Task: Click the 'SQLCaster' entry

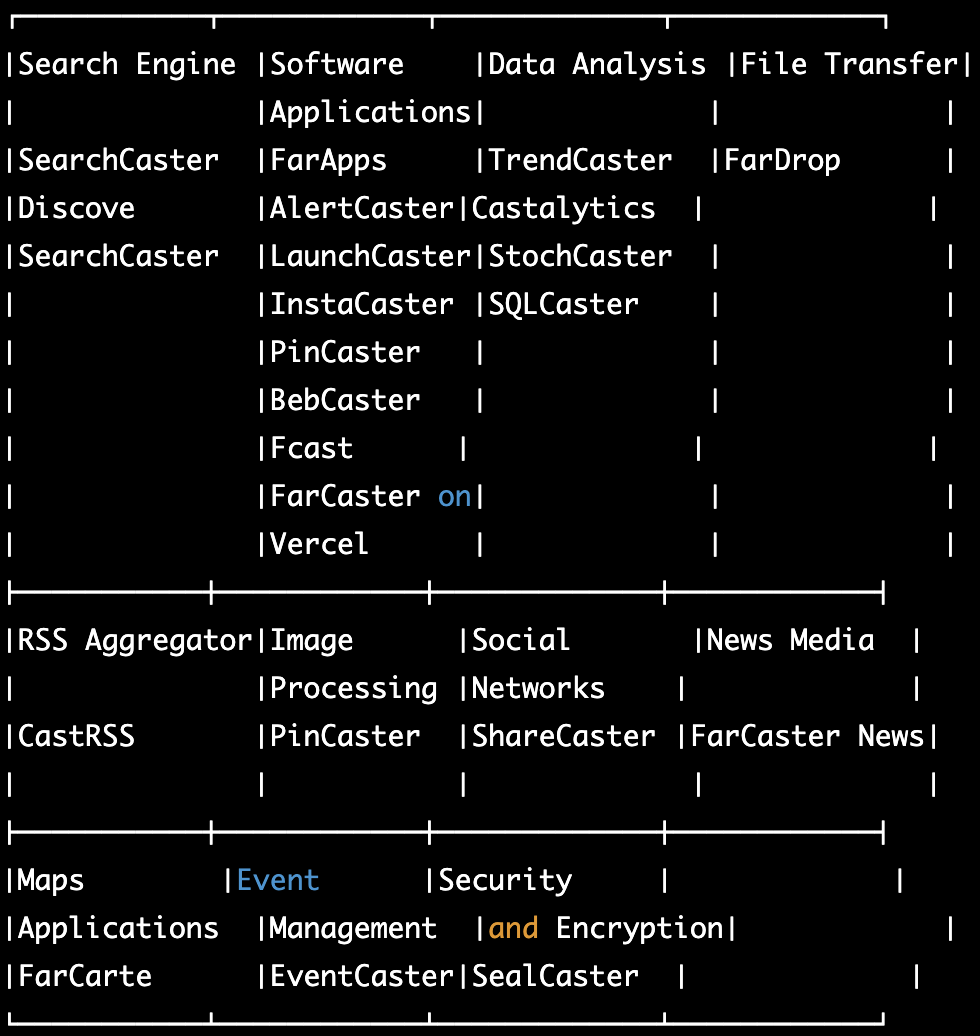Action: click(564, 305)
